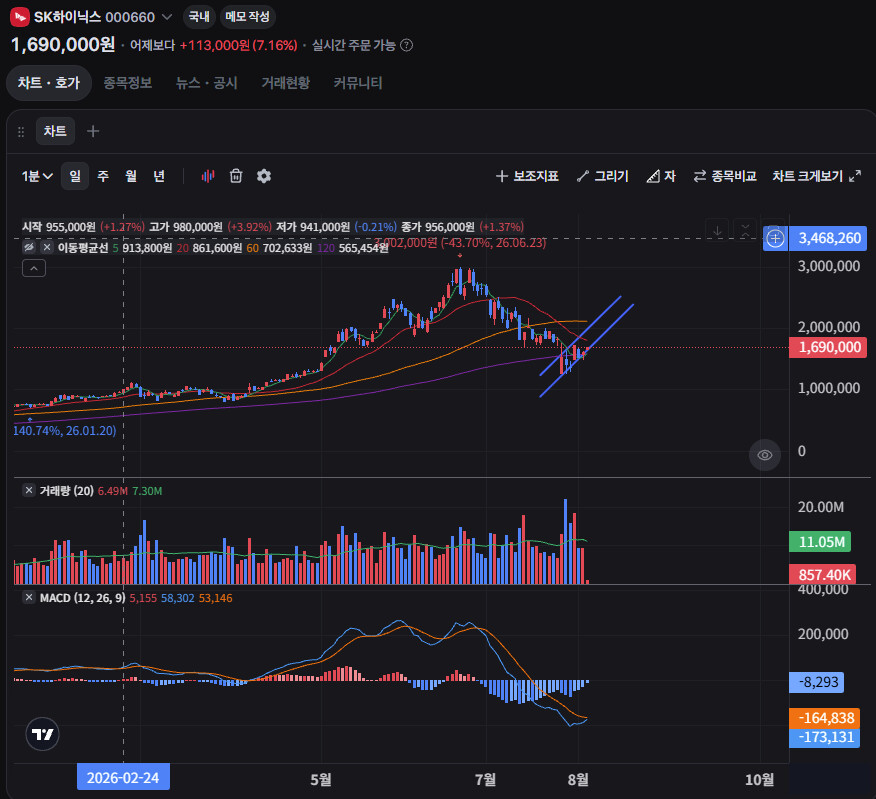Click the green 5 moving average period
This screenshot has height=799, width=876.
pos(116,248)
